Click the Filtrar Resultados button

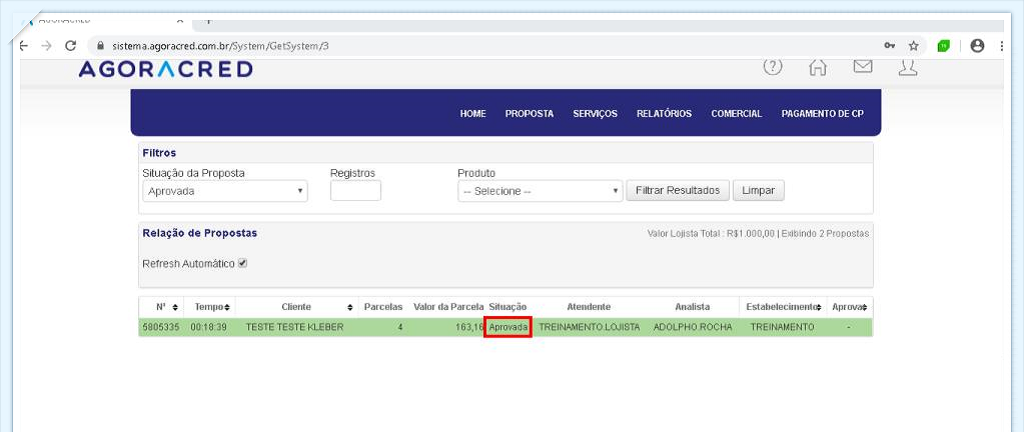[x=678, y=191]
